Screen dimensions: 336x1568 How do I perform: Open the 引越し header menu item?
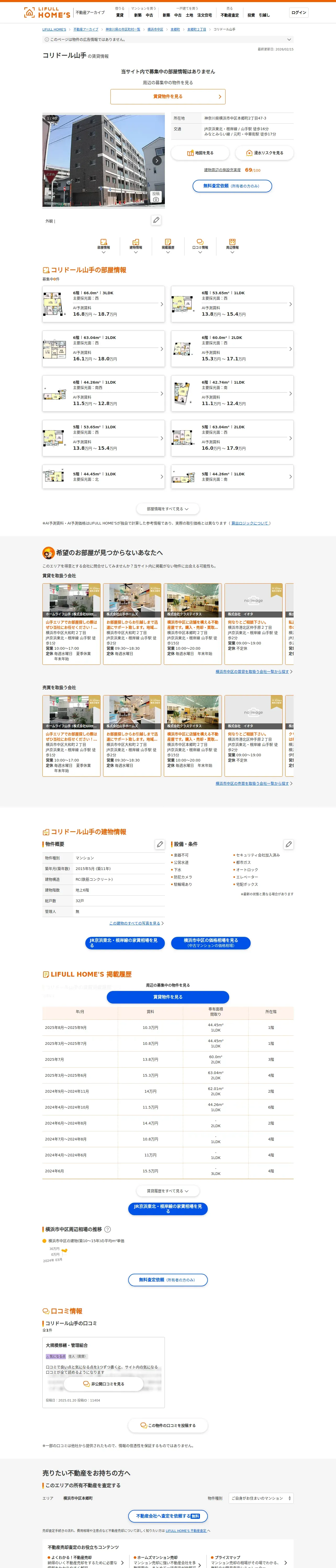coord(264,15)
